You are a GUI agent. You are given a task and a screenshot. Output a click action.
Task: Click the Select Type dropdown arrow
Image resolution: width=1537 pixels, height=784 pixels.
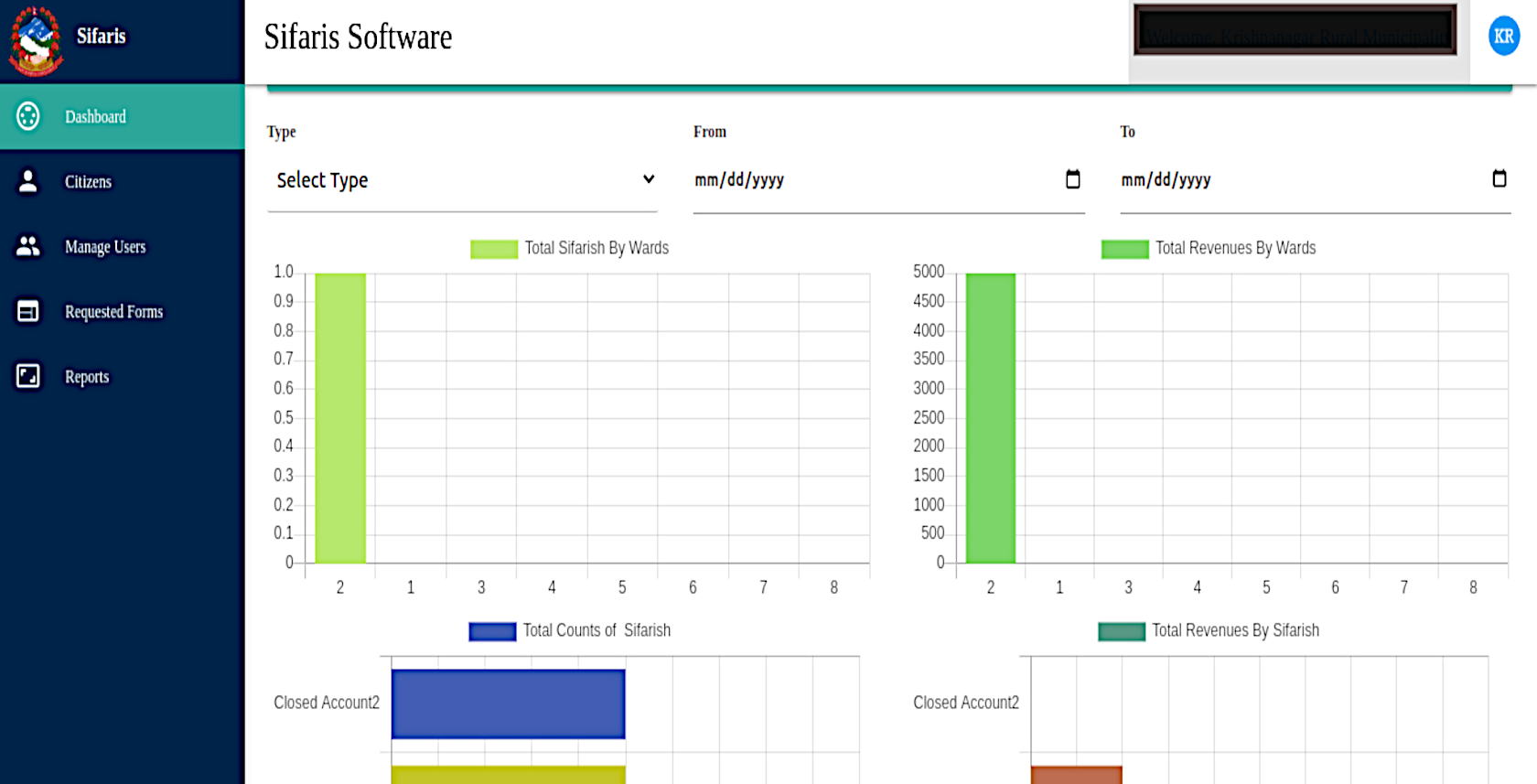coord(649,179)
